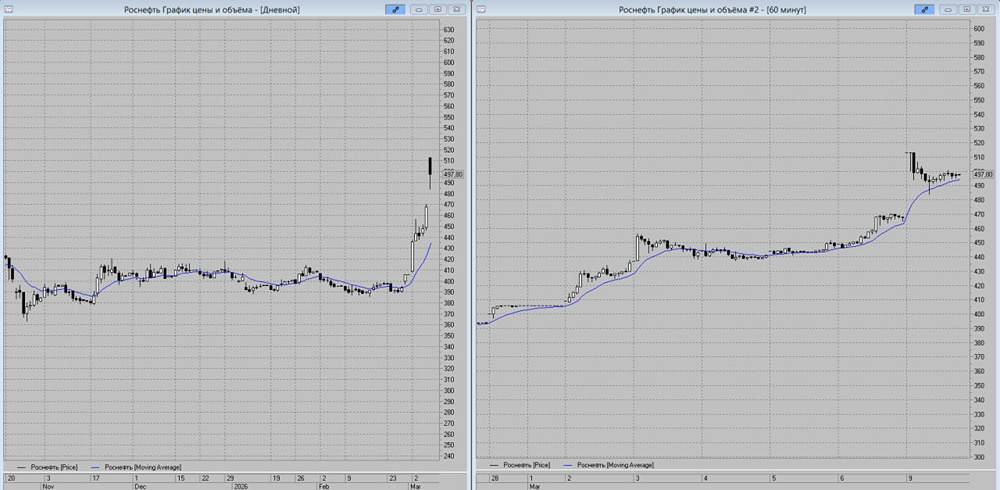Image resolution: width=1000 pixels, height=490 pixels.
Task: Close the Daily chart window
Action: [x=457, y=10]
